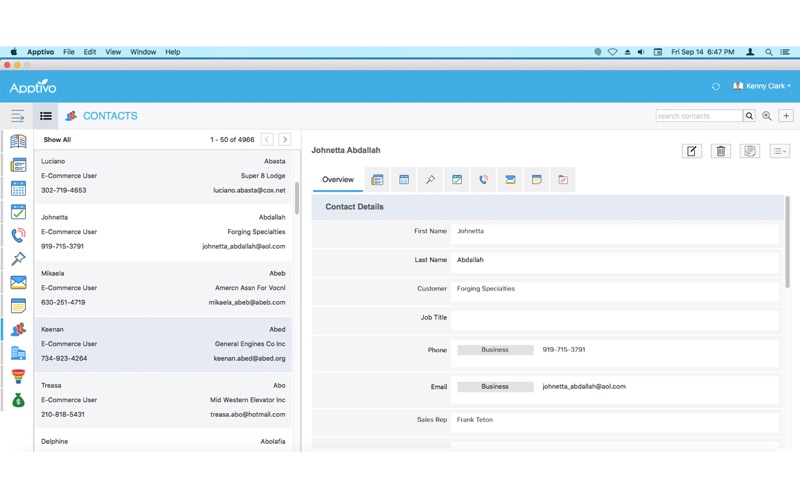Open the call logs phone sidebar icon
This screenshot has height=500, width=800.
coord(18,235)
